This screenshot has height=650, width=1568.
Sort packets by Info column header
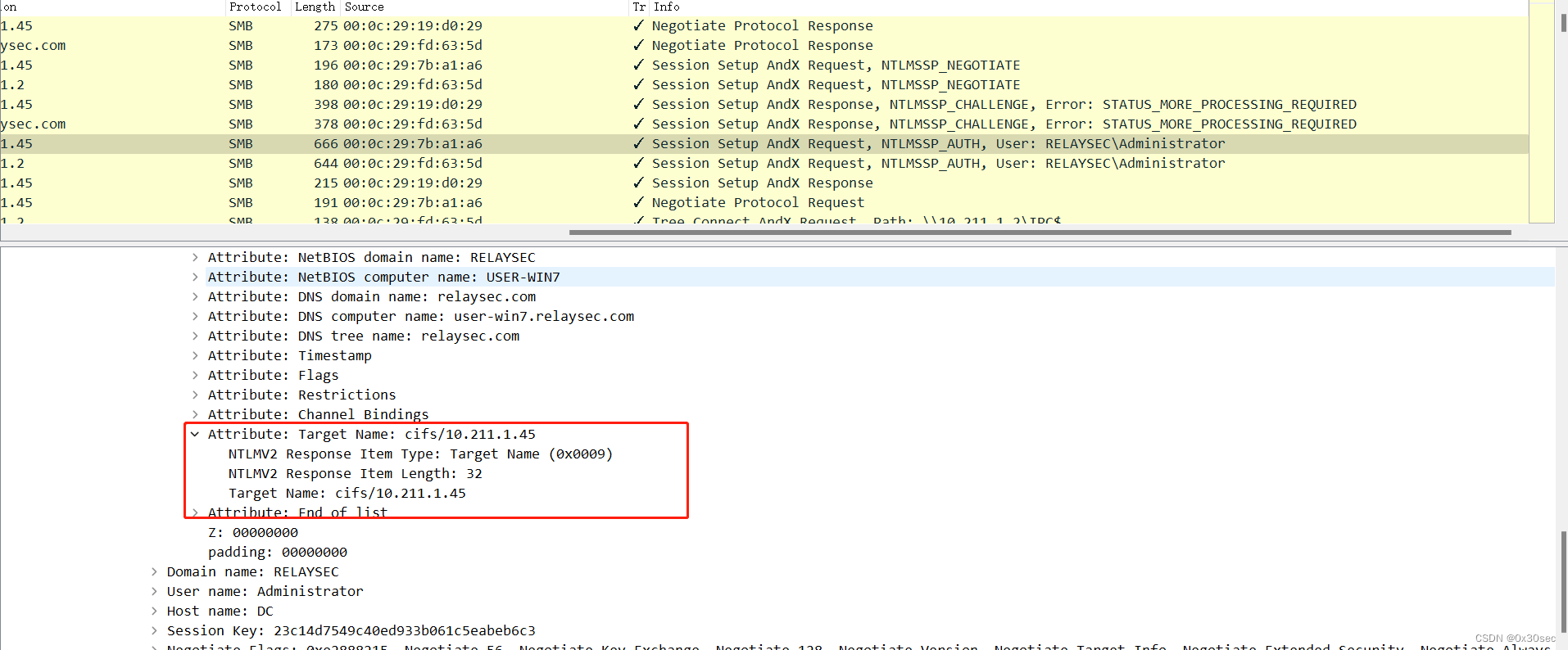tap(1090, 7)
